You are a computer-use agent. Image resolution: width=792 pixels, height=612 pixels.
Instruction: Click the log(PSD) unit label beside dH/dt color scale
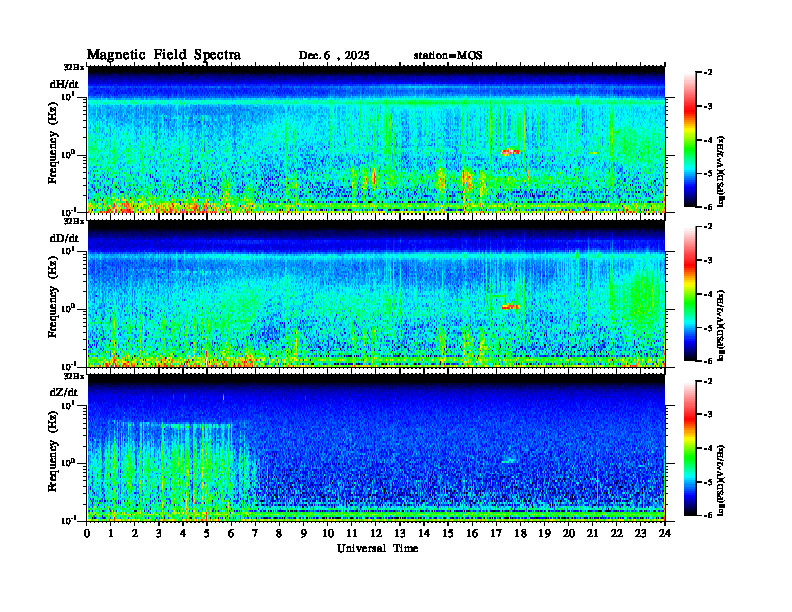coord(721,171)
